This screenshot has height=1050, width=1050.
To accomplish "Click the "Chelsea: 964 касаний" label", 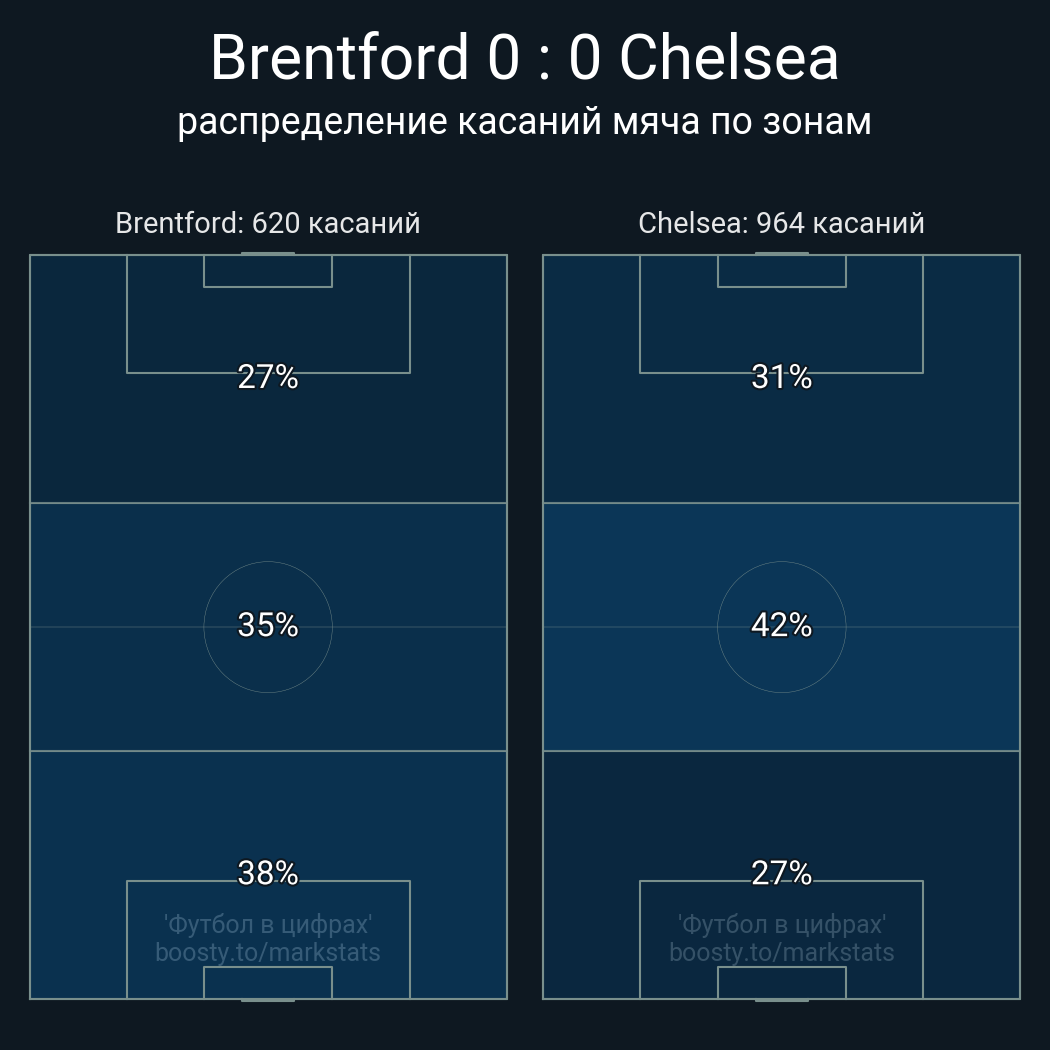I will pyautogui.click(x=781, y=223).
